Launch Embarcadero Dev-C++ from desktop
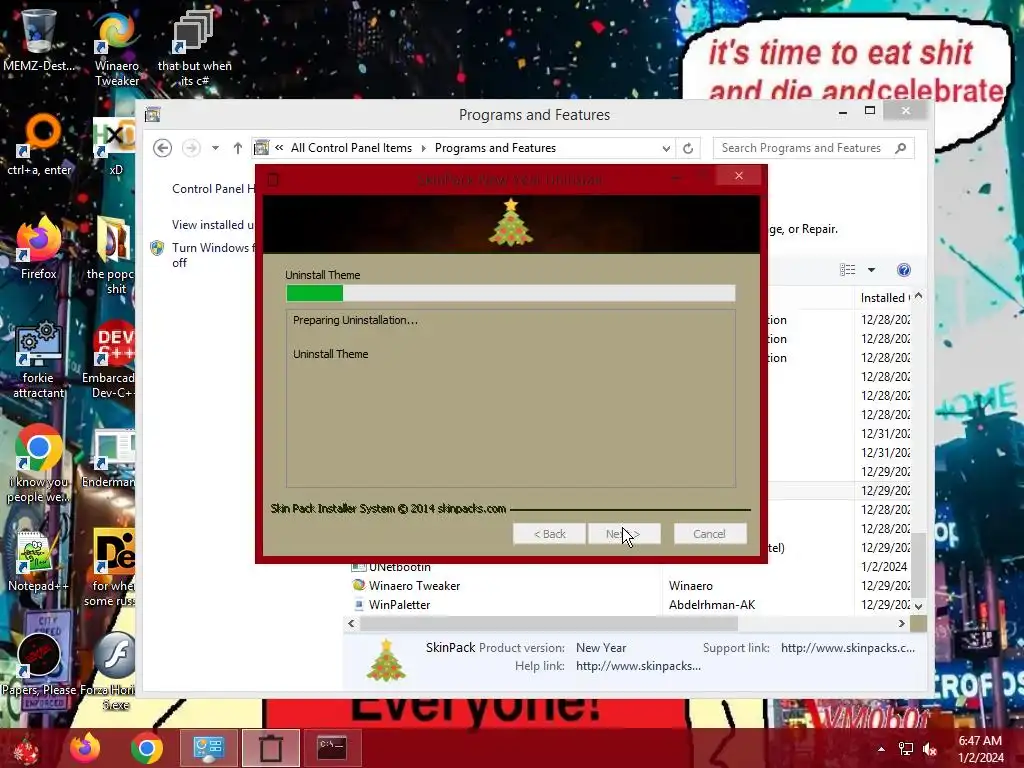1024x768 pixels. [x=110, y=359]
